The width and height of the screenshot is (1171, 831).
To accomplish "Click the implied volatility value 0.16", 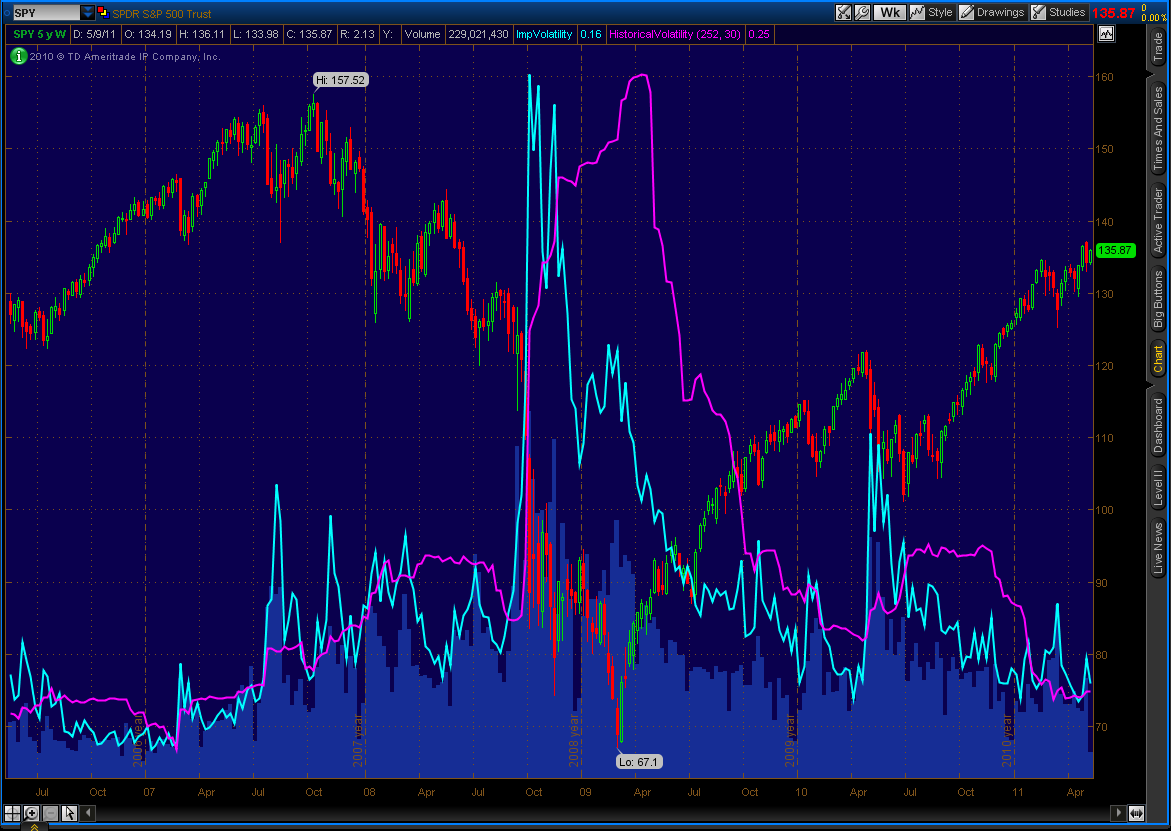I will tap(591, 34).
